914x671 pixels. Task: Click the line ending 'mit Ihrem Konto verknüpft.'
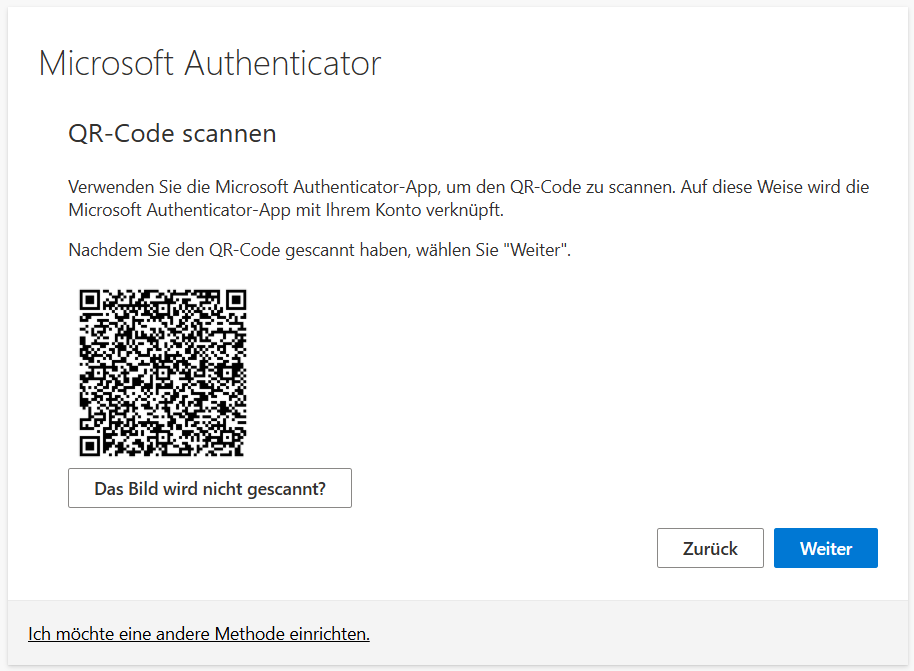pos(286,210)
